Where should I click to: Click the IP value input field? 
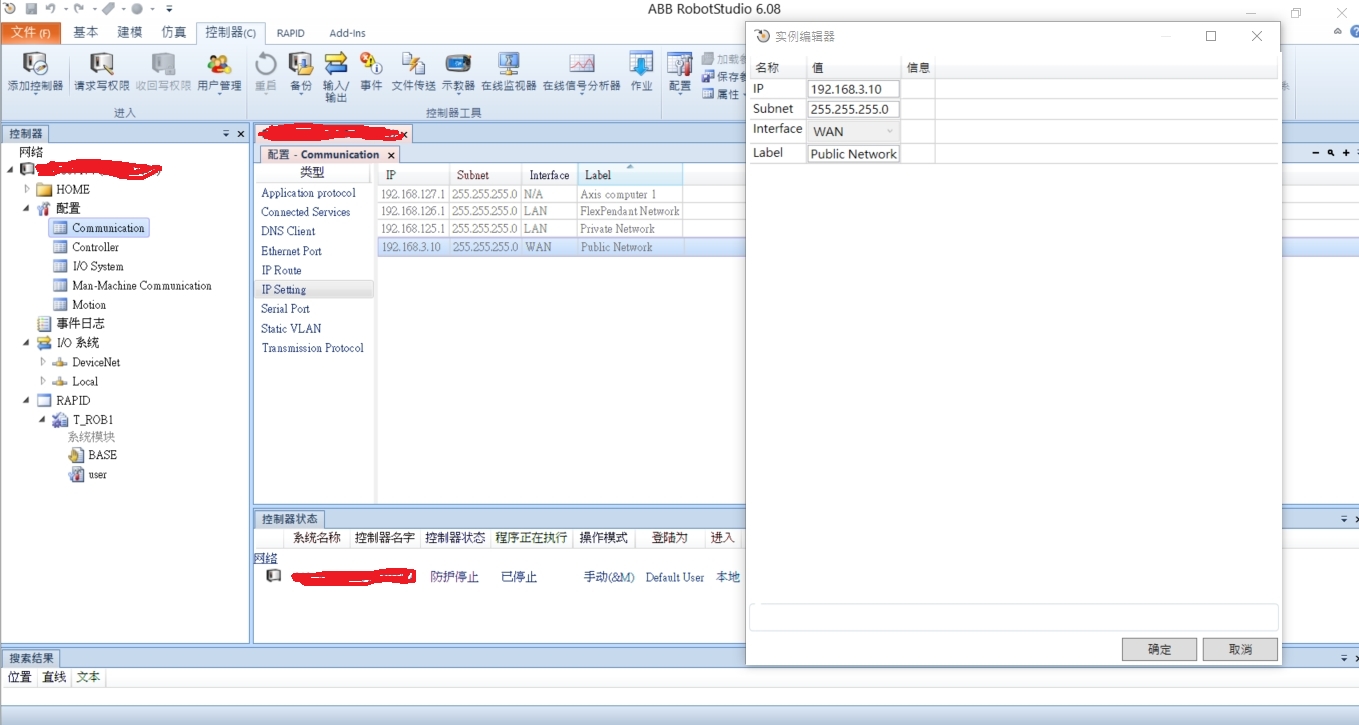853,89
